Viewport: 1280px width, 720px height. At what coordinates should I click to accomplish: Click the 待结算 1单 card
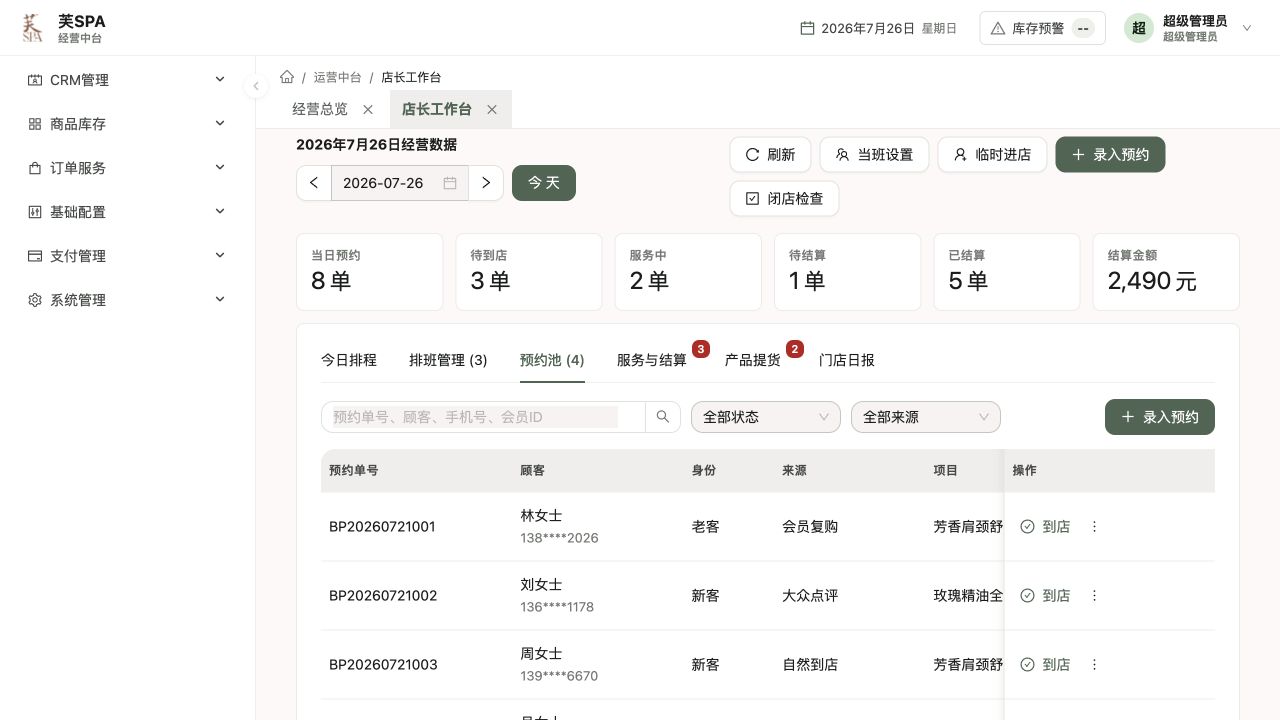point(848,272)
